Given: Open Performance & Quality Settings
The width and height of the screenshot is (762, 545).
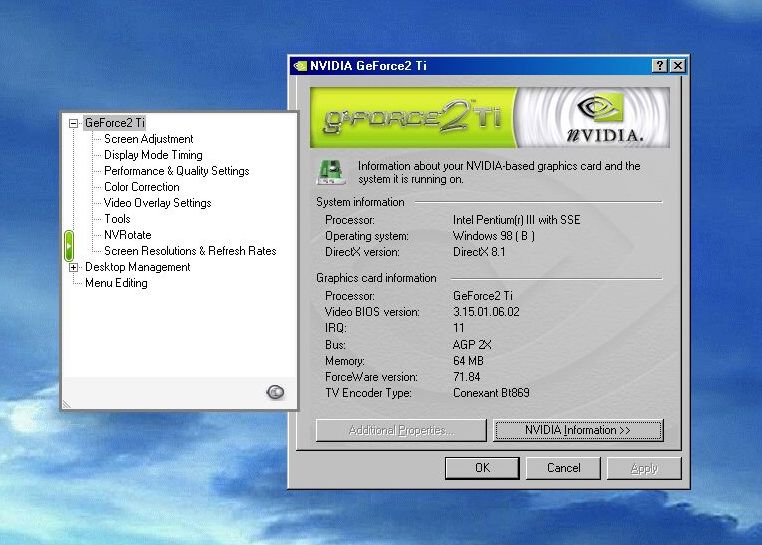Looking at the screenshot, I should coord(176,171).
